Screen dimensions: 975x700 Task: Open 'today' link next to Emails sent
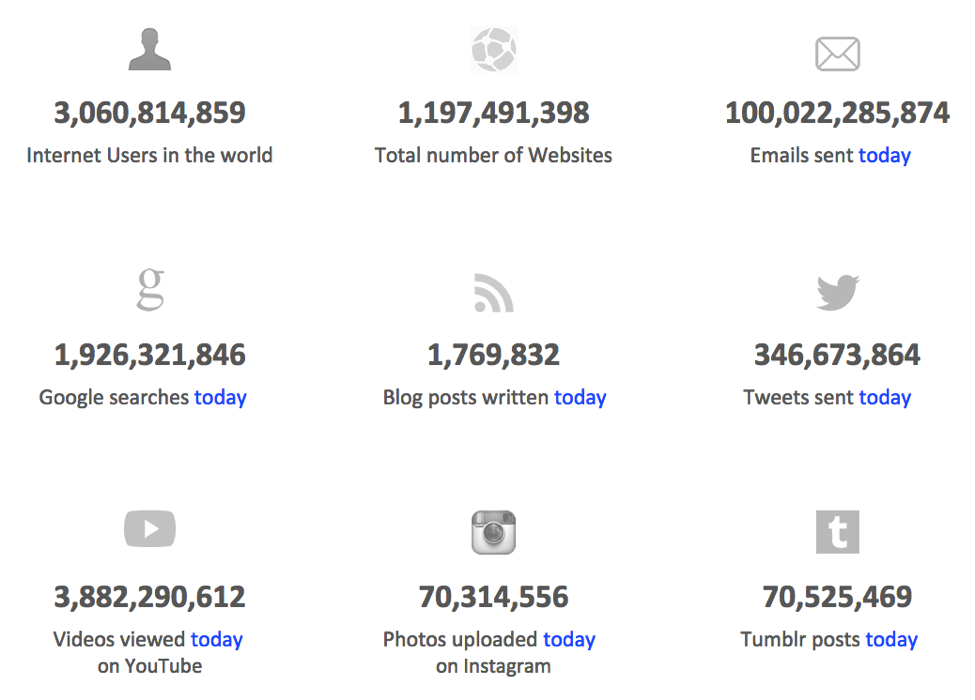884,155
